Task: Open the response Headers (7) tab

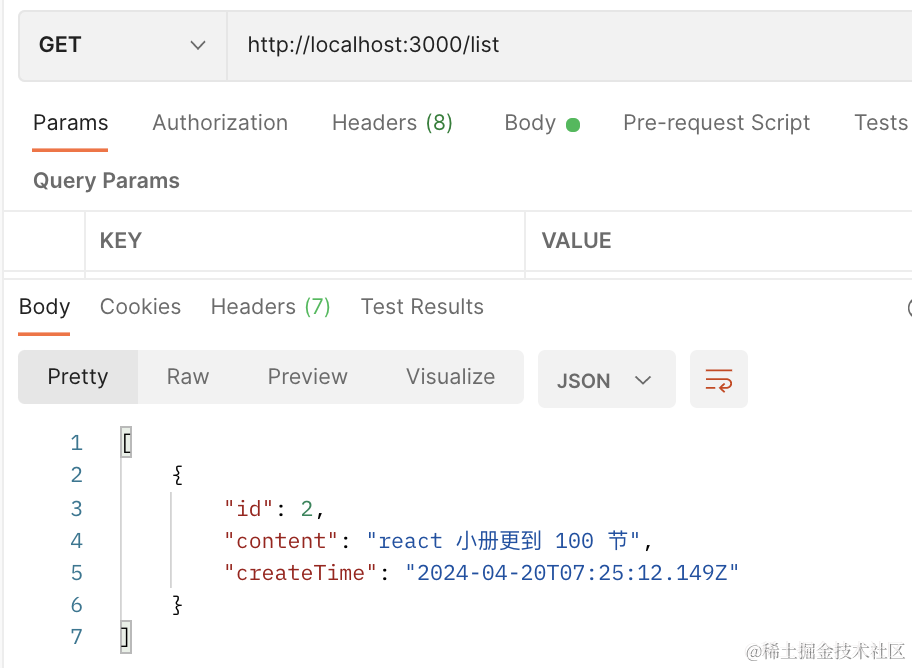Action: tap(270, 307)
